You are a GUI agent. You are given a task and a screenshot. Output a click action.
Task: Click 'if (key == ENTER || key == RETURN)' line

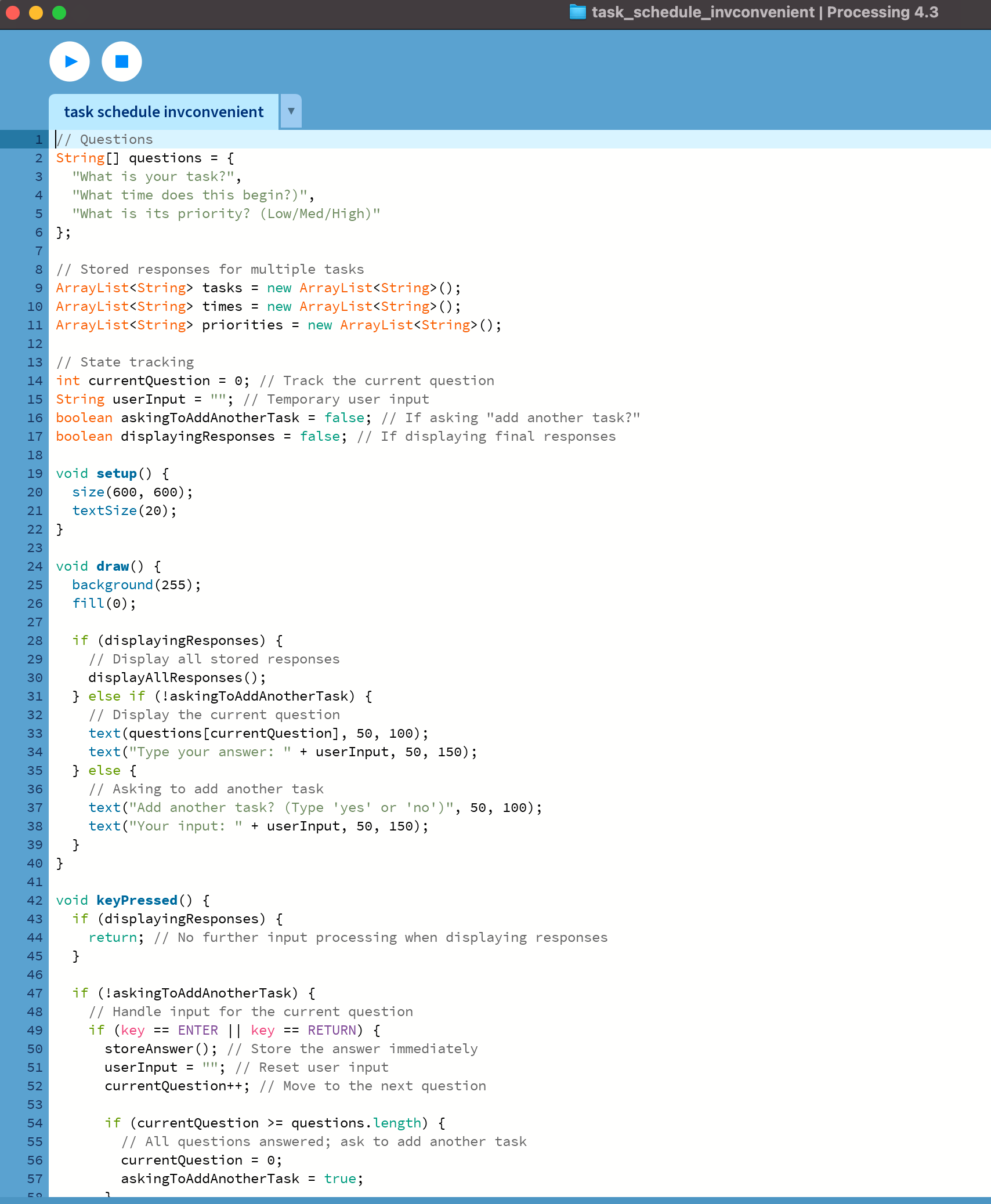pyautogui.click(x=234, y=1030)
